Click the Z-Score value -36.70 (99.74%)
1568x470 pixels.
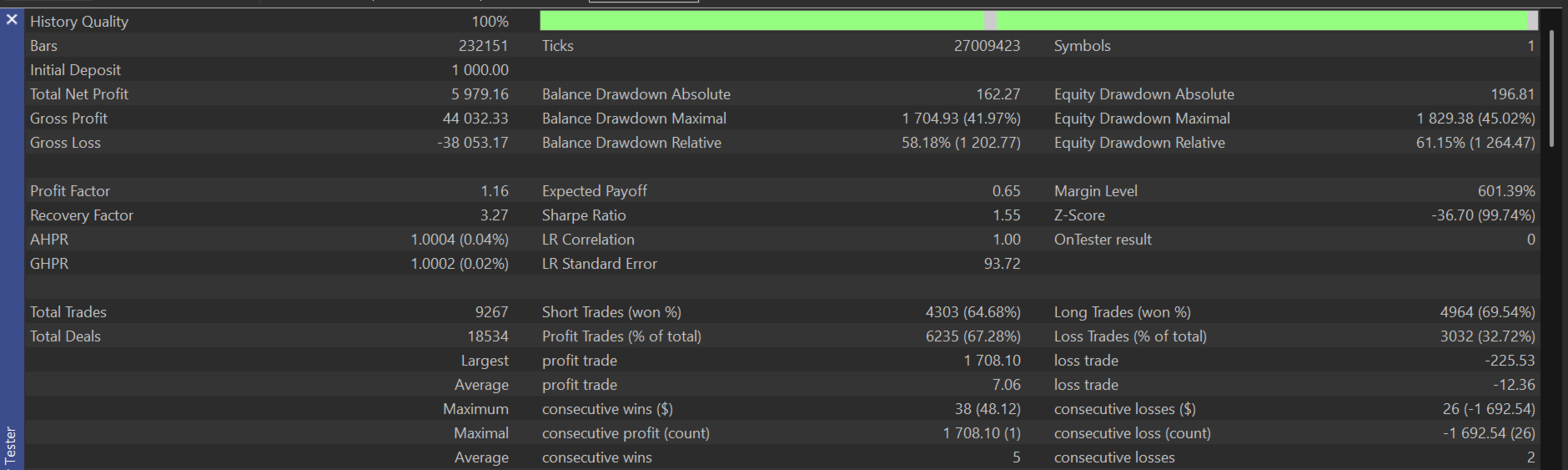pos(1484,215)
